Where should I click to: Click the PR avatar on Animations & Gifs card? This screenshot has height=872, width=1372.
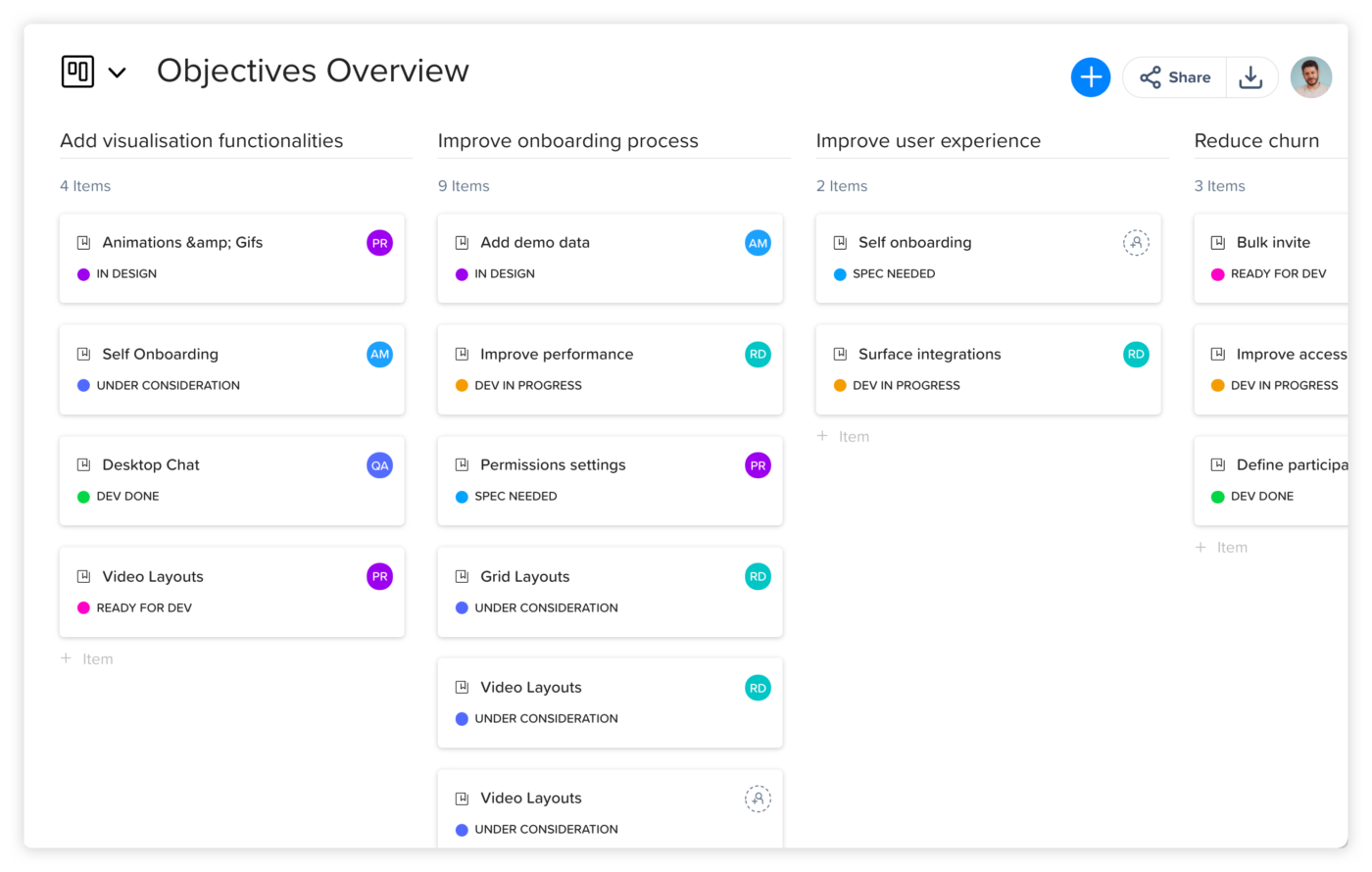379,243
